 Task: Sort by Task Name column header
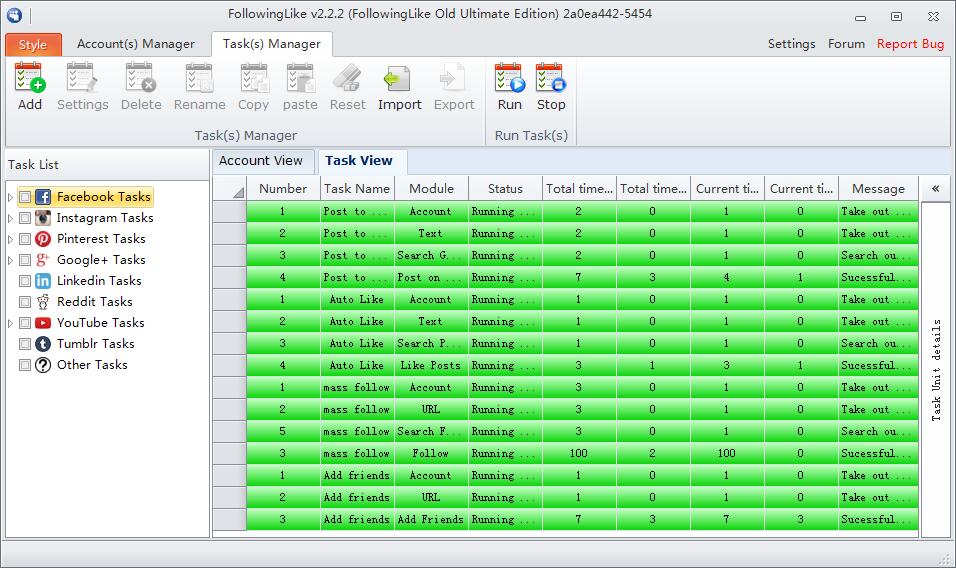pyautogui.click(x=357, y=188)
